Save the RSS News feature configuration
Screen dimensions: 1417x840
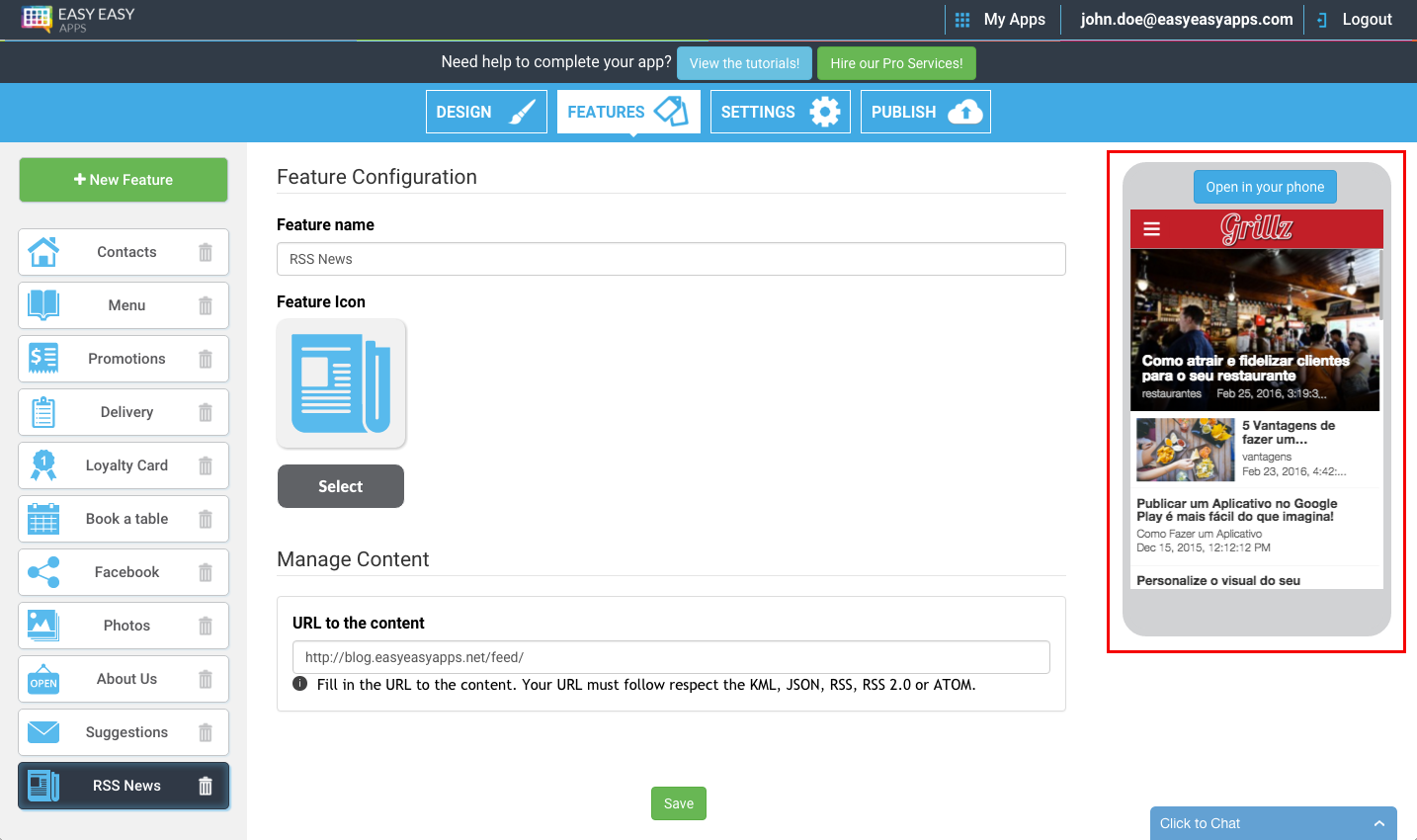point(678,803)
